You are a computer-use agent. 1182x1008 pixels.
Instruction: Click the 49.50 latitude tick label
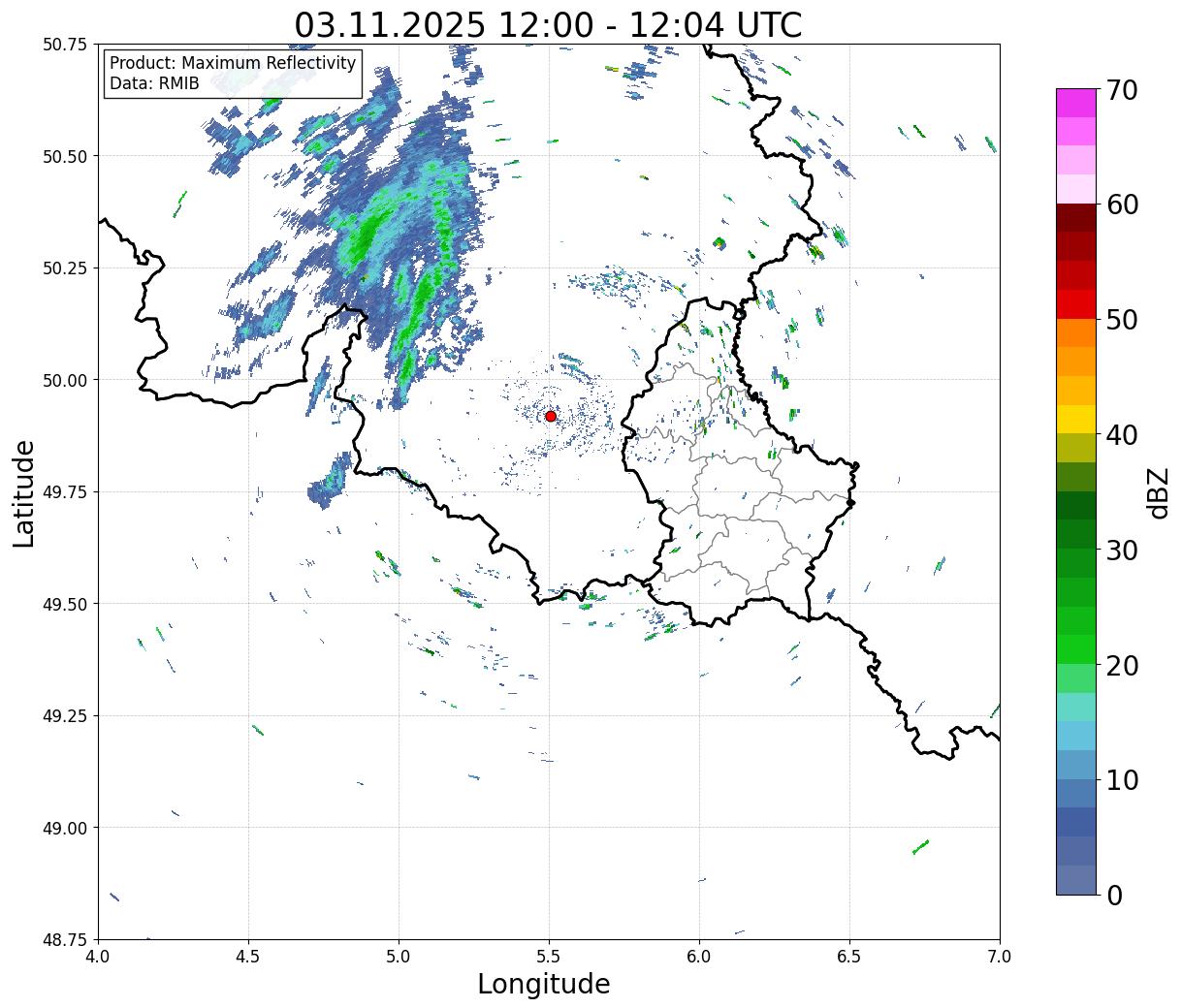click(x=64, y=604)
